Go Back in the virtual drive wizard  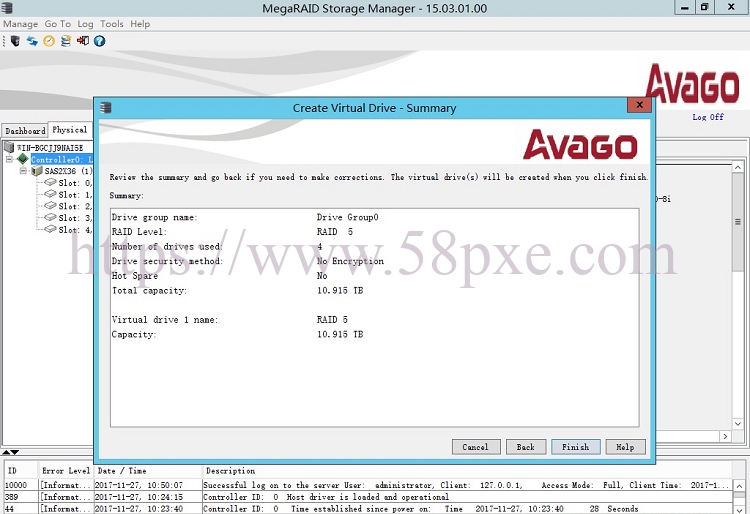[526, 447]
